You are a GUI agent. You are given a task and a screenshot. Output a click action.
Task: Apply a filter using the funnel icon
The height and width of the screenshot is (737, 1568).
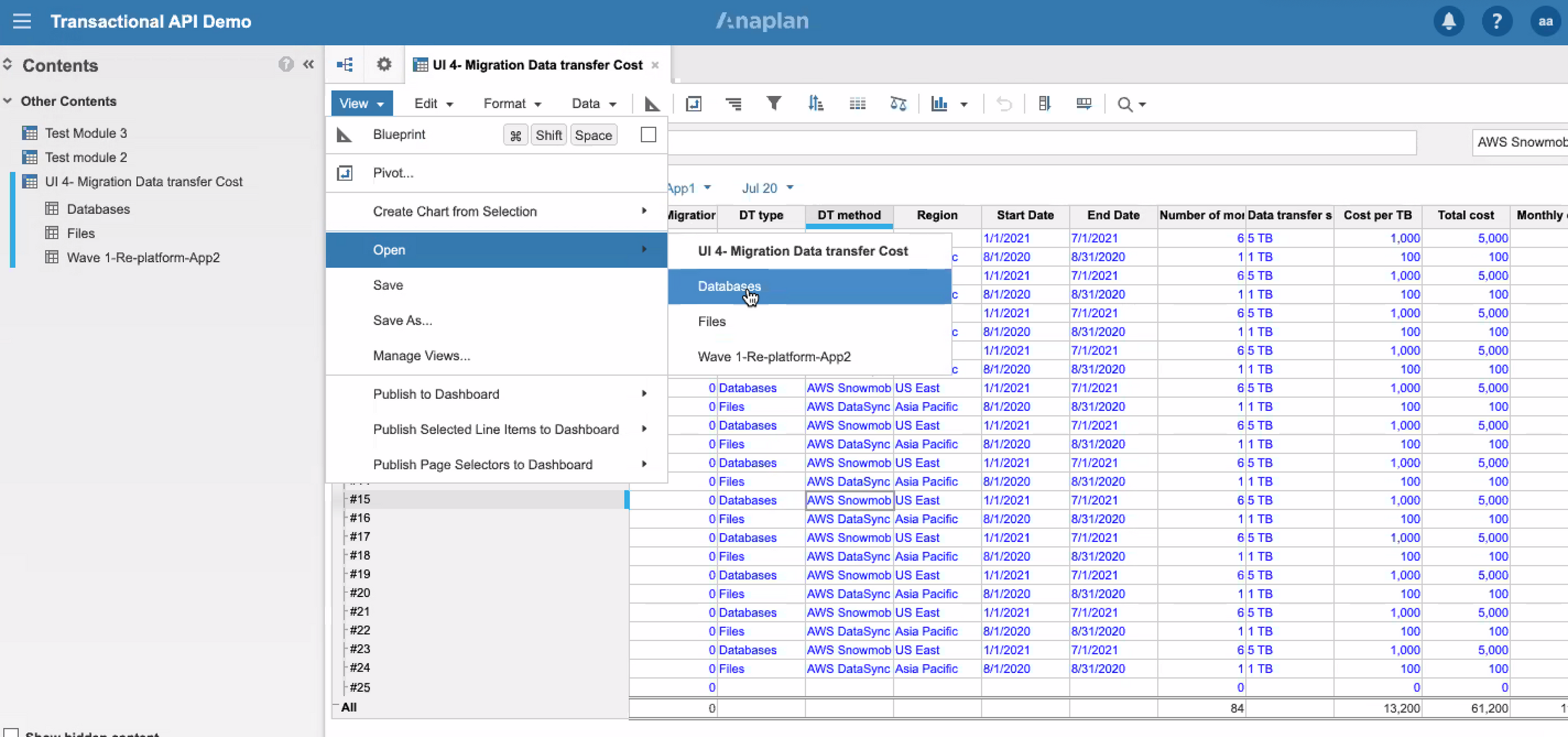coord(774,103)
